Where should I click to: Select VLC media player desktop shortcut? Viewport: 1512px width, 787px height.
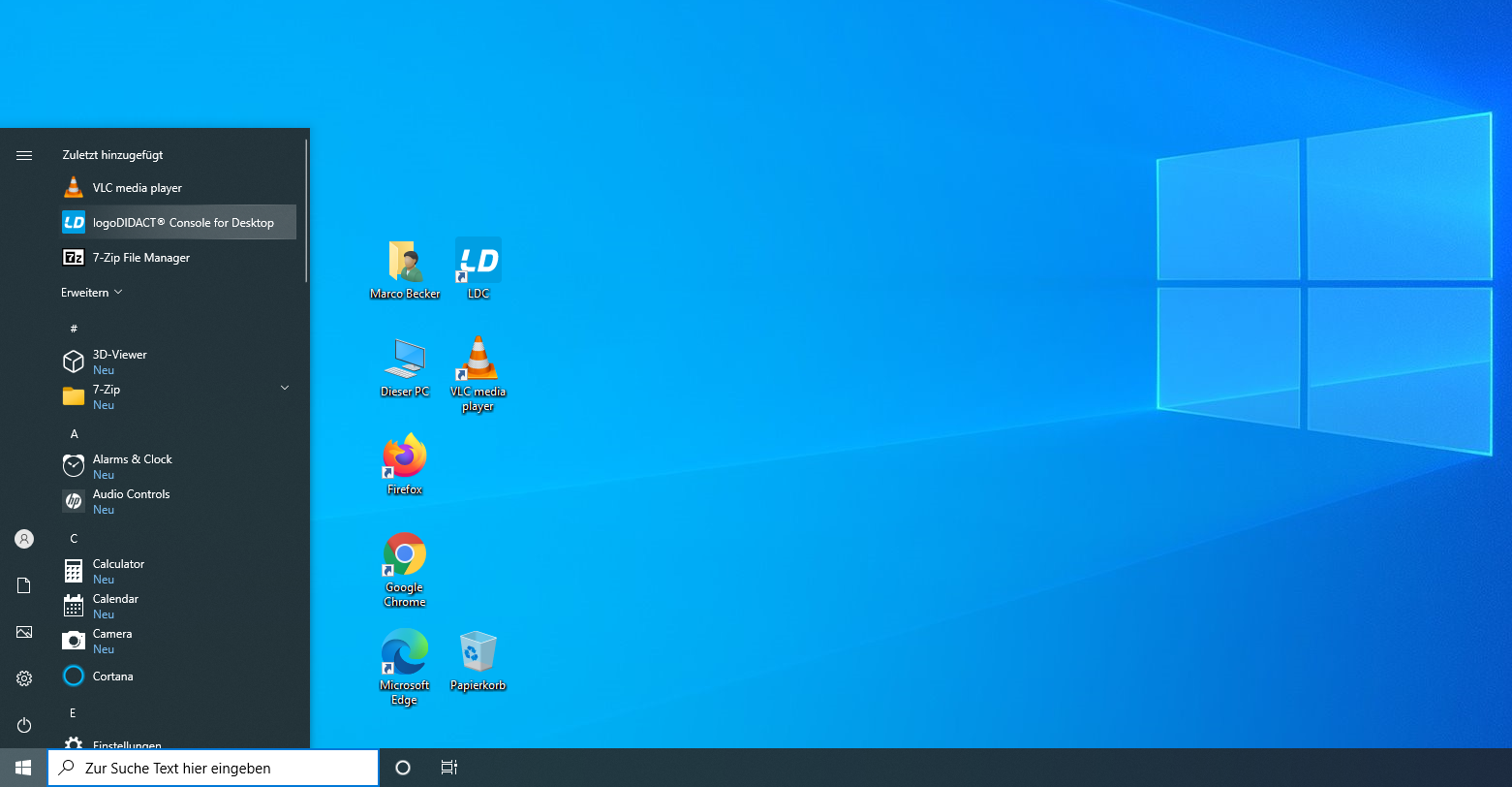coord(478,374)
